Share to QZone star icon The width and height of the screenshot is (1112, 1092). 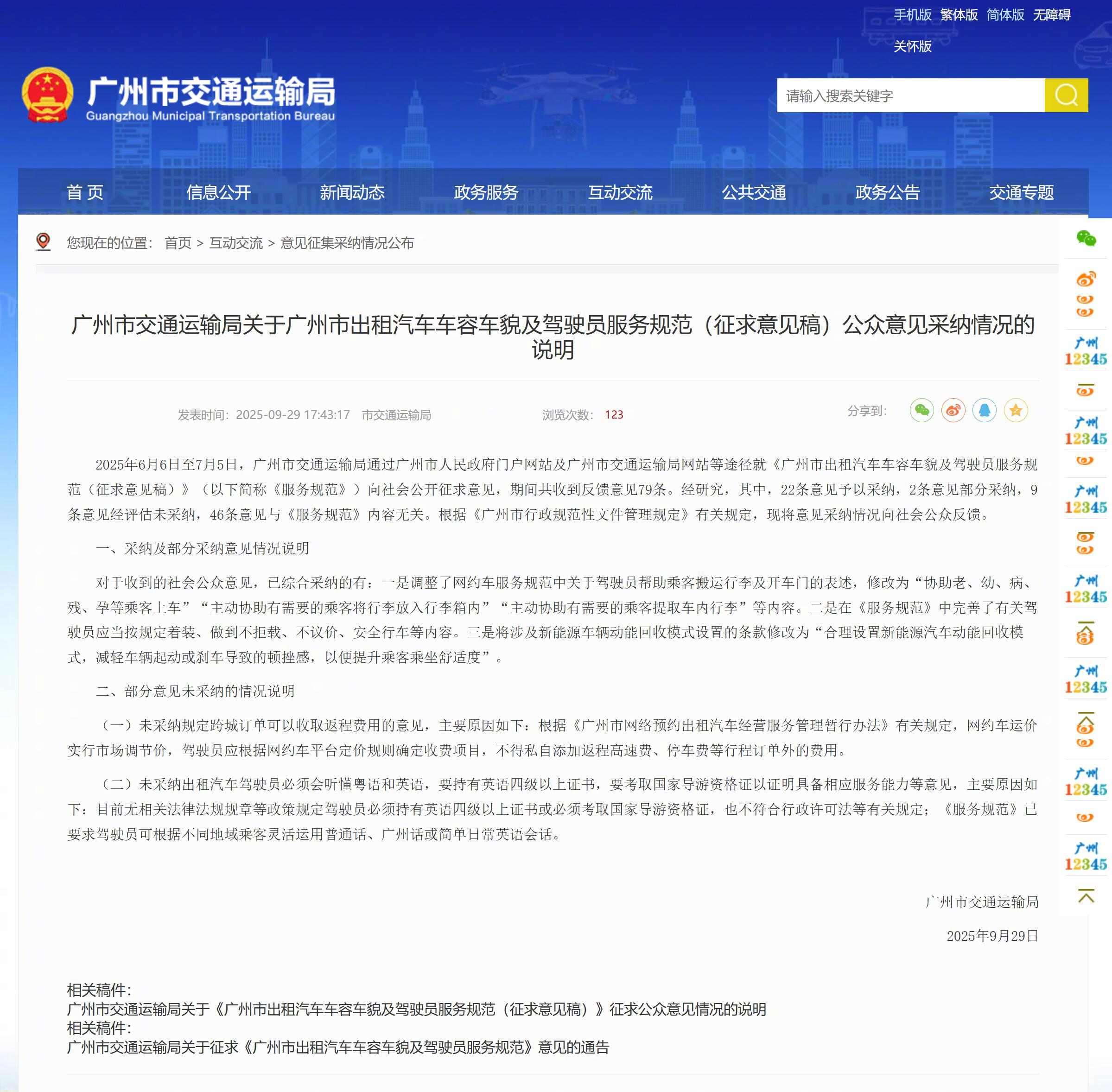(x=1016, y=410)
